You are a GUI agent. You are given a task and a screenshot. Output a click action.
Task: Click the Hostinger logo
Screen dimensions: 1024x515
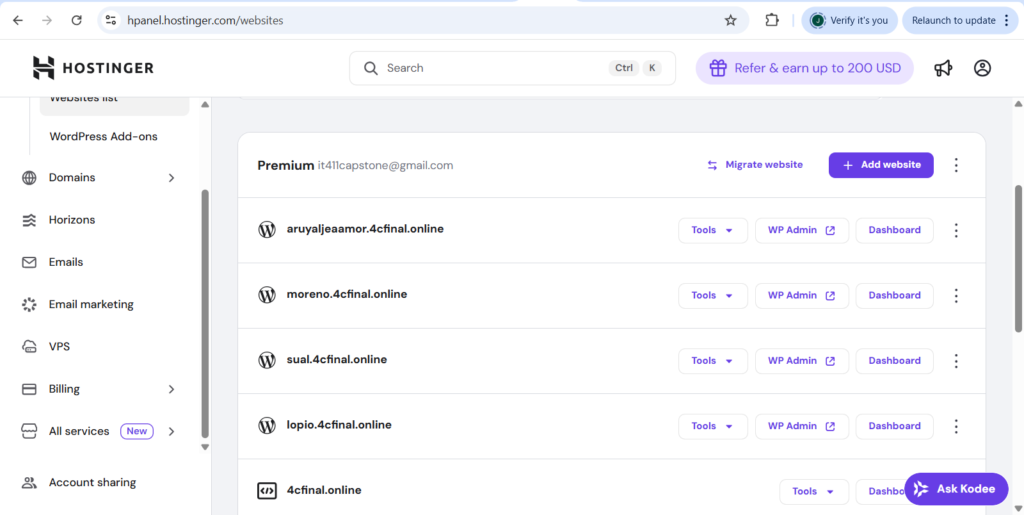coord(93,68)
